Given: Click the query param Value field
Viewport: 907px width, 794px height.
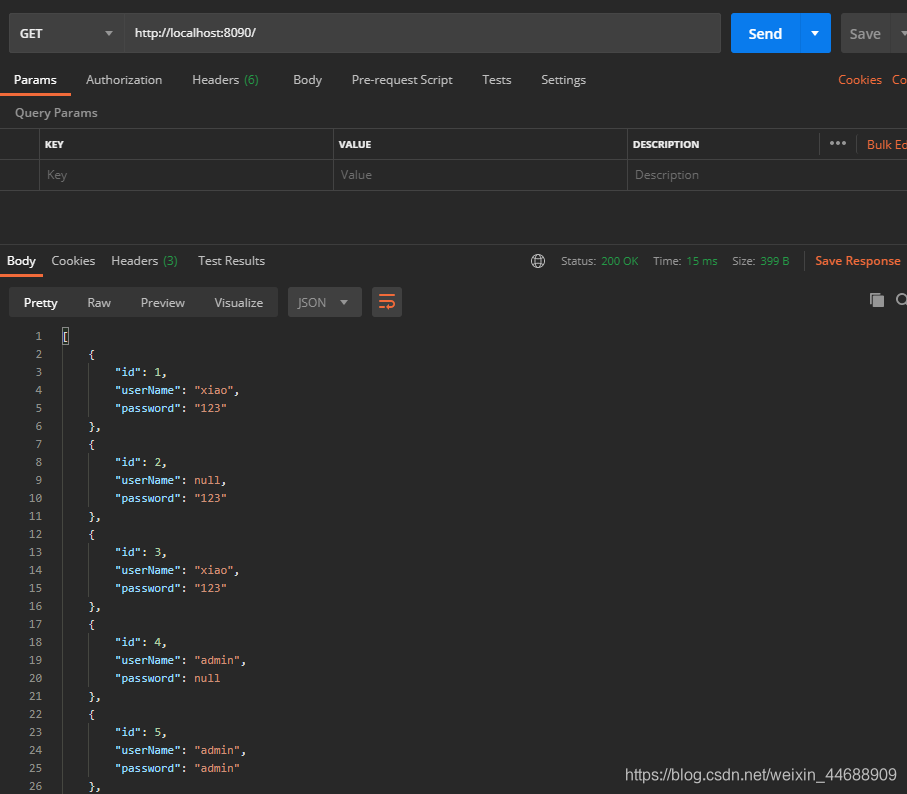Looking at the screenshot, I should pyautogui.click(x=480, y=175).
